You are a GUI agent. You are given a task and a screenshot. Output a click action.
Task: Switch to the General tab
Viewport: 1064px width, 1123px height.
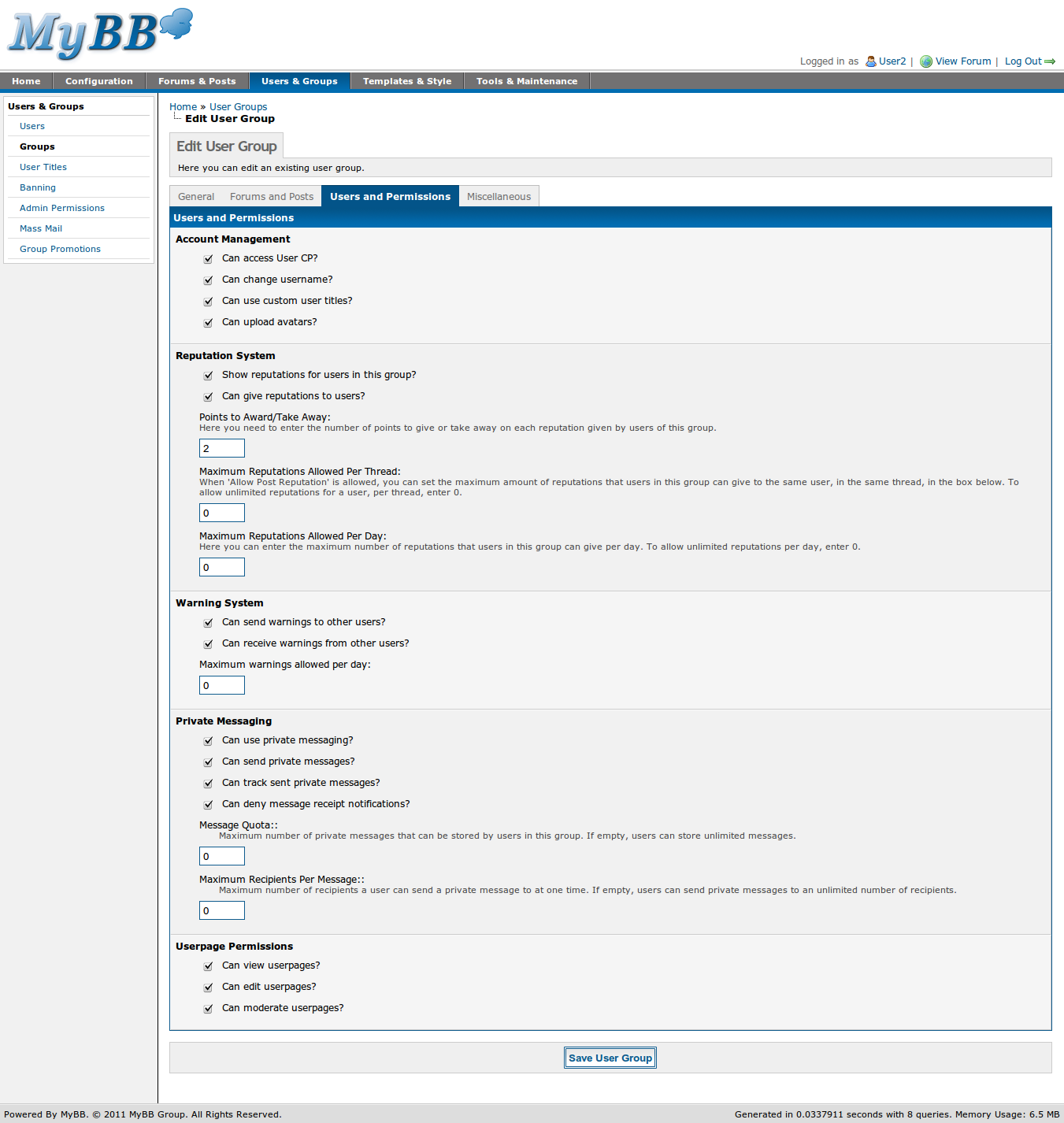click(x=196, y=197)
